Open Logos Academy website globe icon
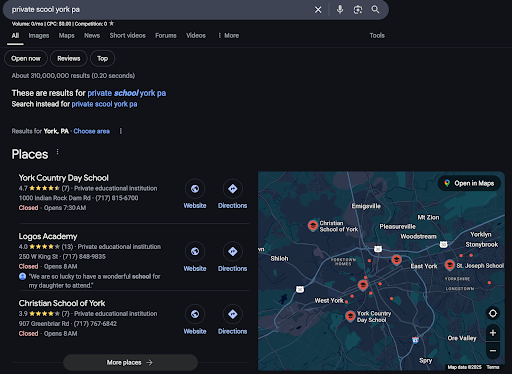The image size is (512, 374). 195,251
